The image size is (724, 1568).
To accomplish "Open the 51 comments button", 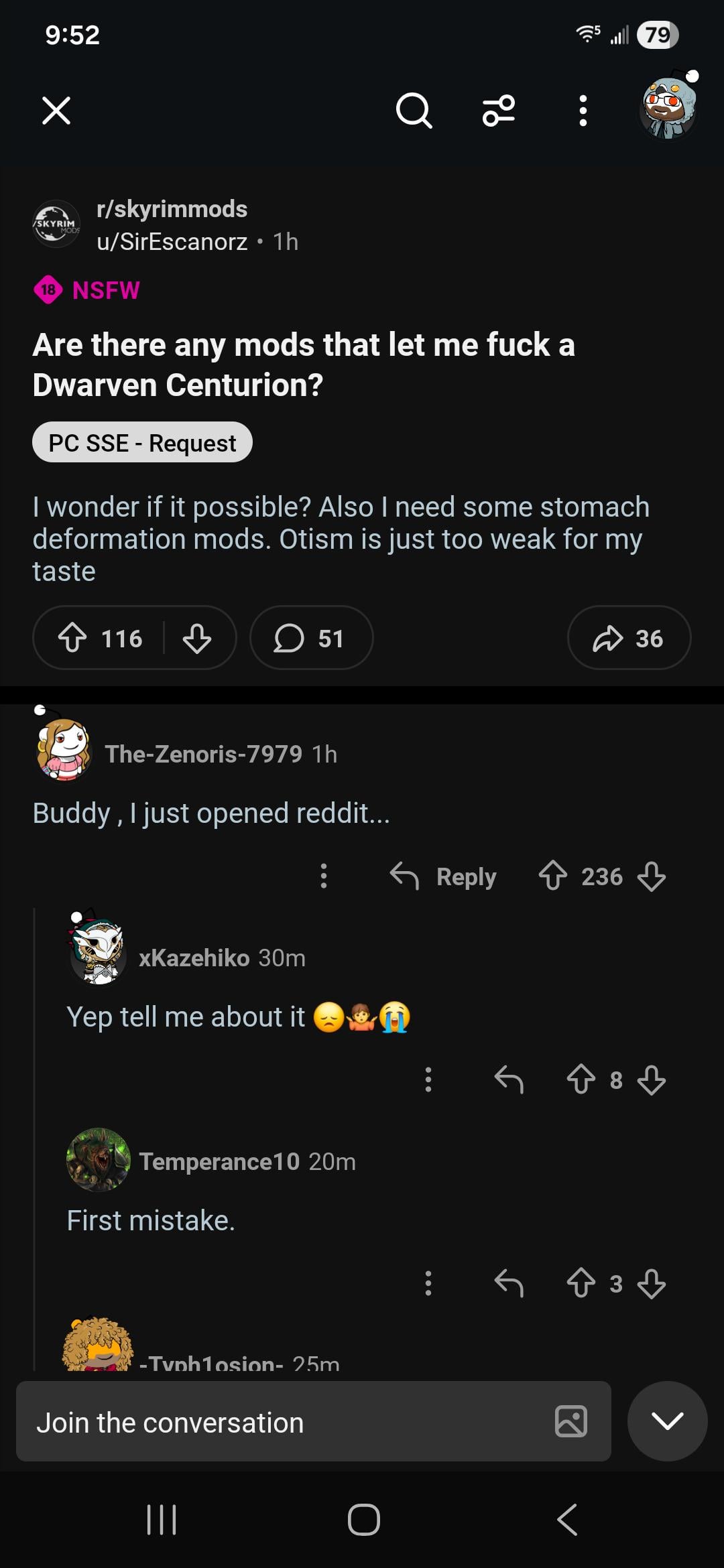I will pyautogui.click(x=311, y=638).
